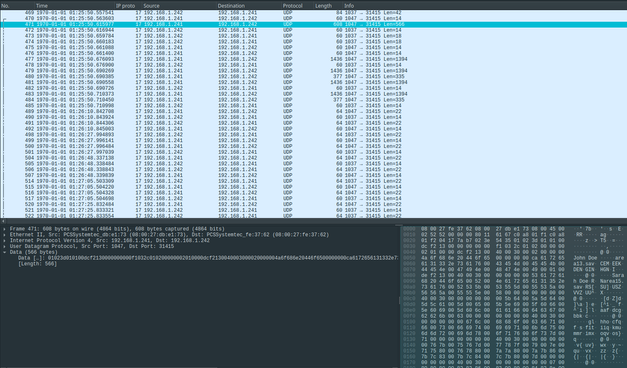The image size is (627, 368).
Task: Click 'Sara' ASCII text in bytes pane
Action: [x=617, y=276]
